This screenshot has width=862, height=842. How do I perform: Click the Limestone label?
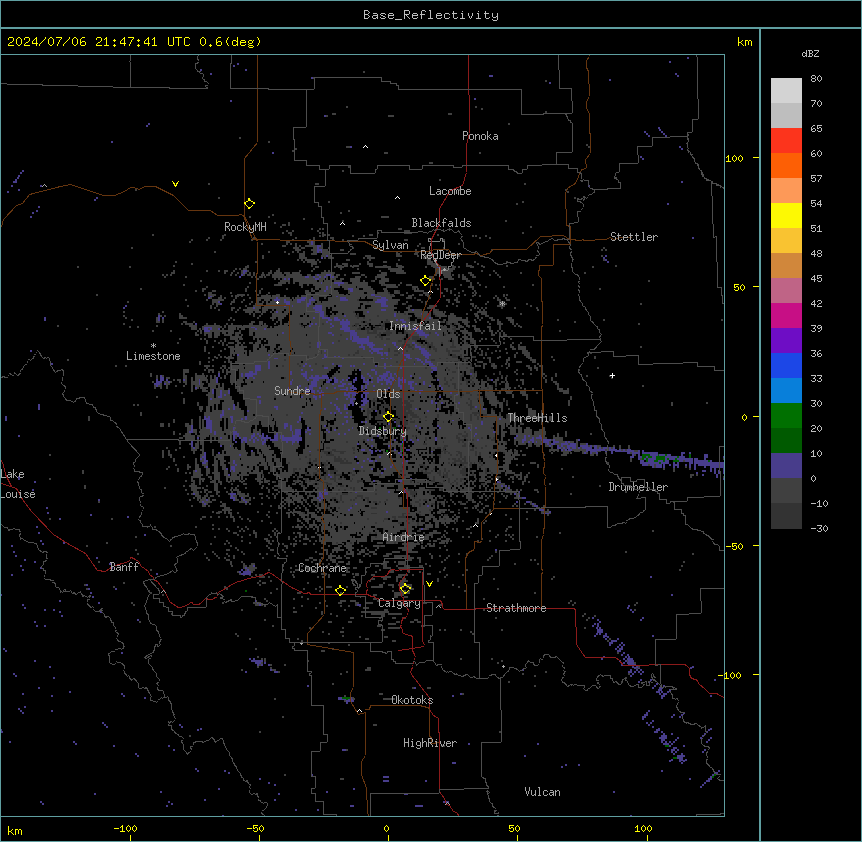[153, 356]
